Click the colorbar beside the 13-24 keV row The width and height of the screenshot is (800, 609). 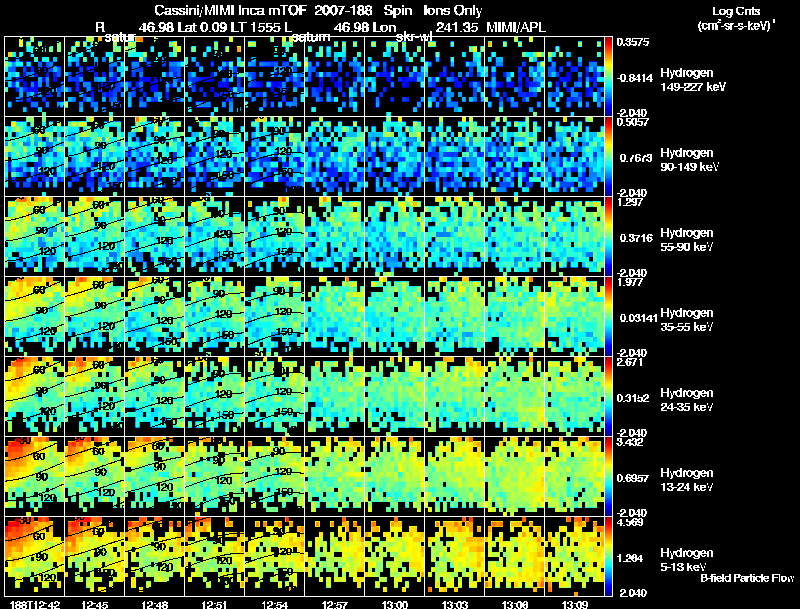[608, 476]
